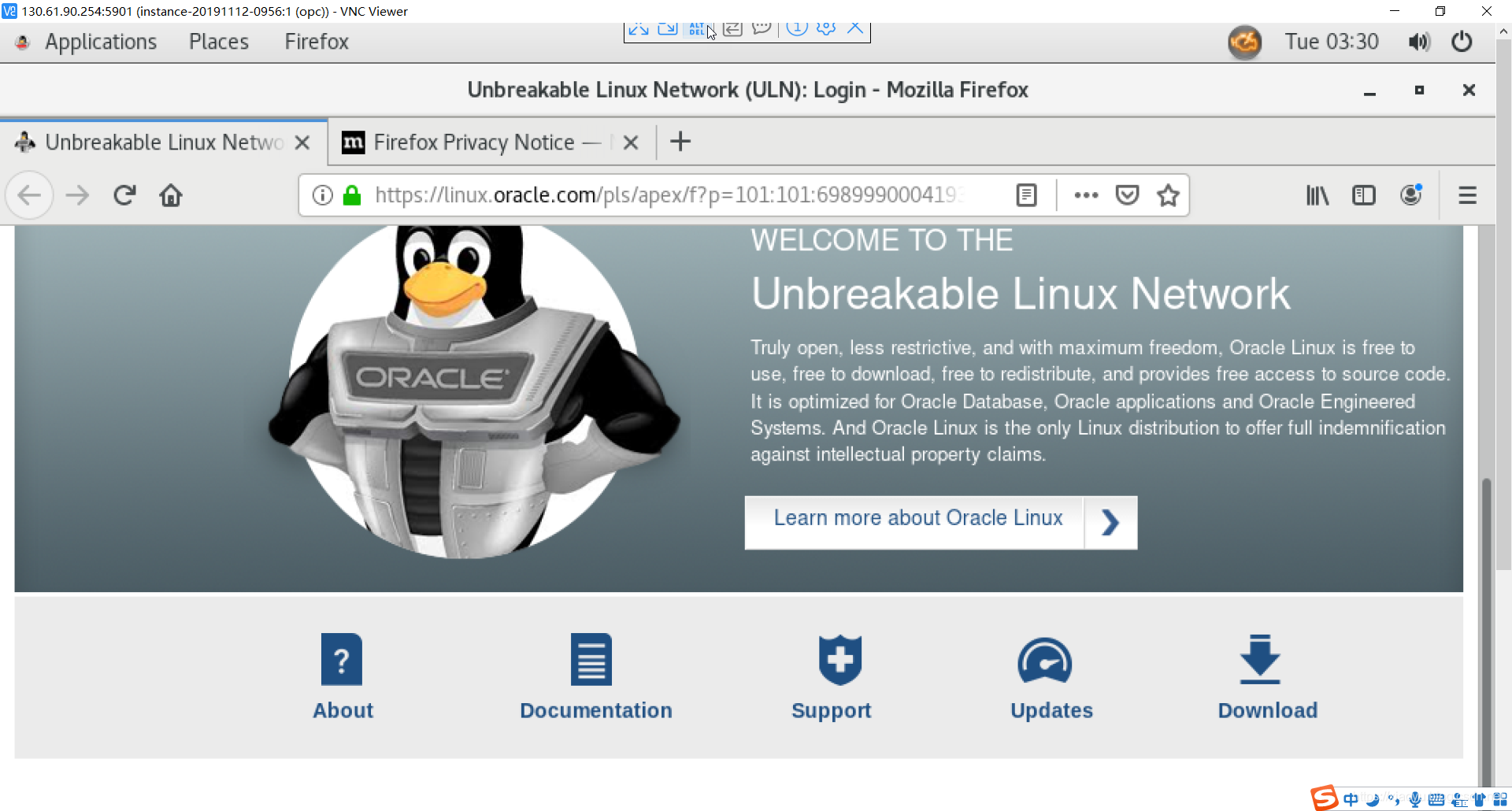Viewport: 1512px width, 811px height.
Task: Save page to Pocket icon
Action: point(1128,195)
